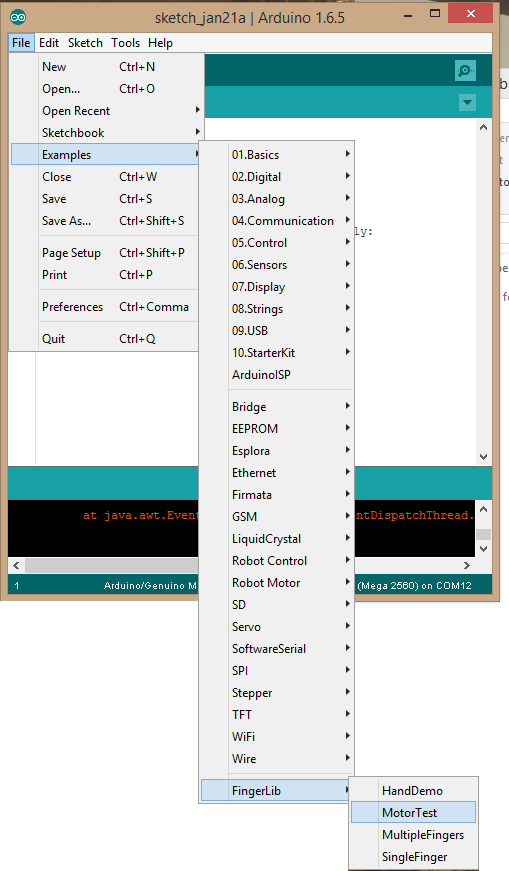This screenshot has width=509, height=871.
Task: Open the SoftwareSerial library examples
Action: coord(277,649)
